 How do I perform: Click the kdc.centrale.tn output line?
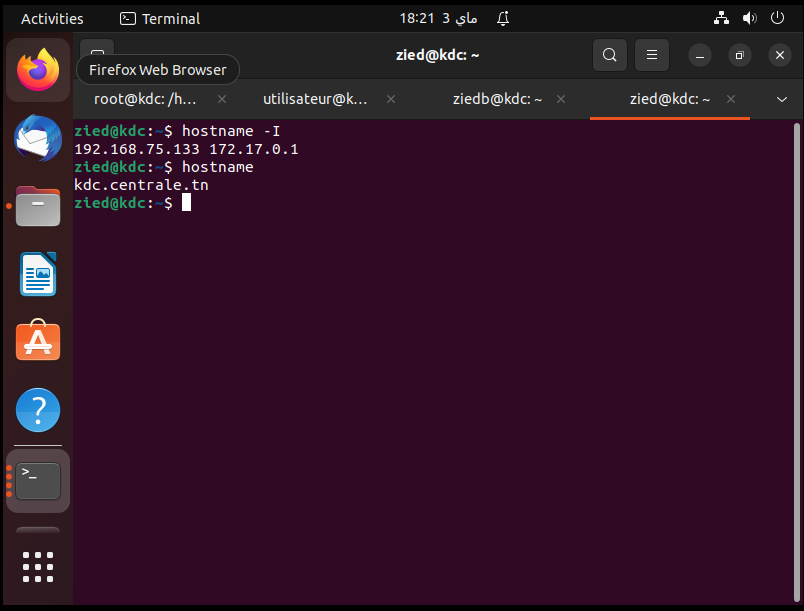141,185
